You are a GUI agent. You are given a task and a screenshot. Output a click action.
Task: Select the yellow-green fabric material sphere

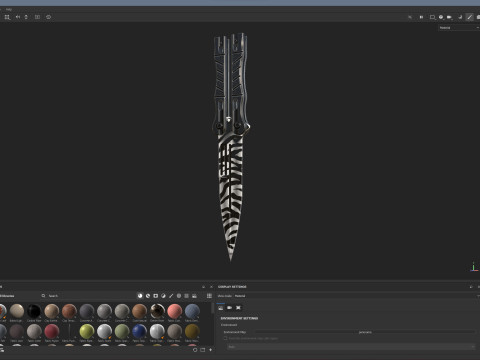point(87,332)
